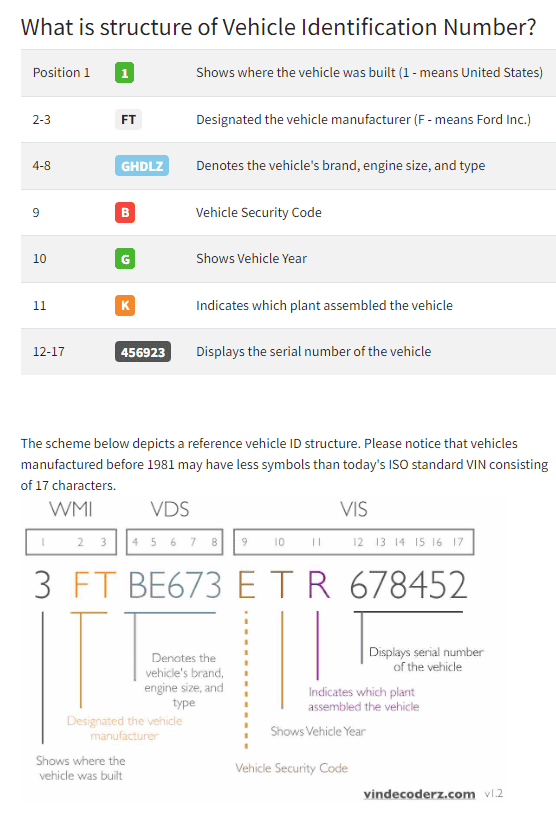
Task: Click the gray 'FT' manufacturer badge
Action: pyautogui.click(x=128, y=120)
